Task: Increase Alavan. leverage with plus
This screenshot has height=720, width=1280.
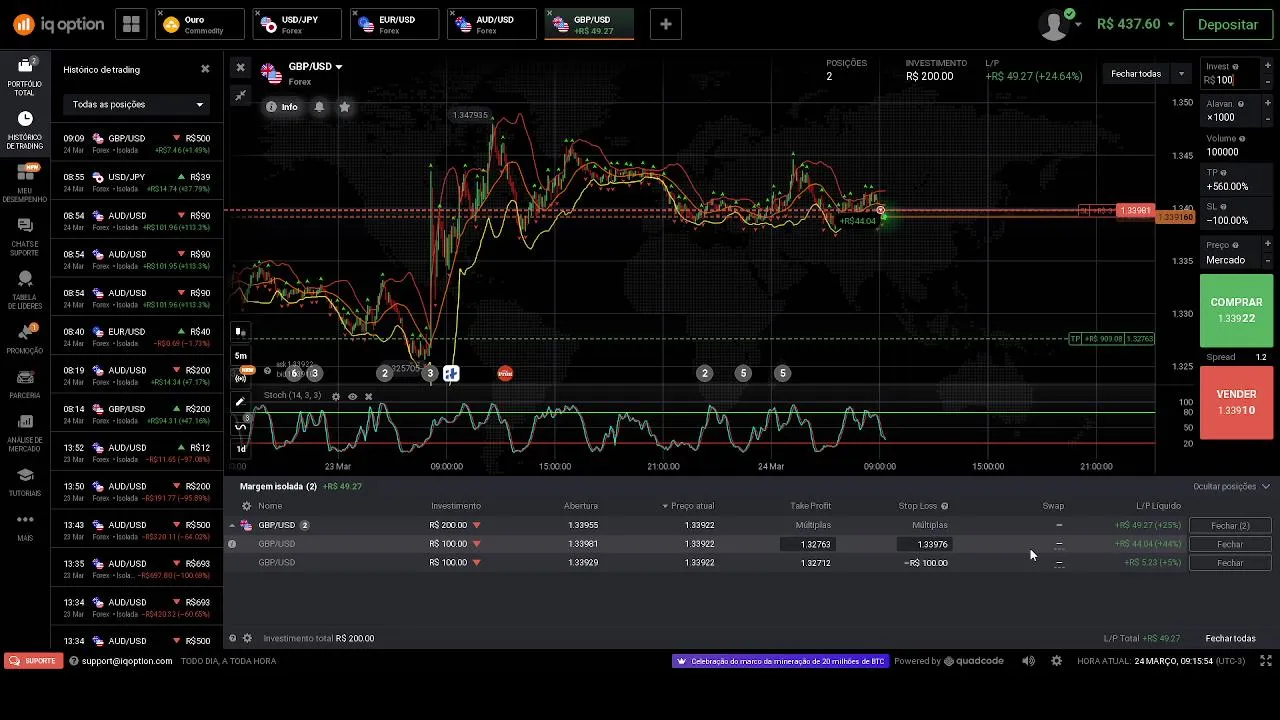Action: [1268, 104]
